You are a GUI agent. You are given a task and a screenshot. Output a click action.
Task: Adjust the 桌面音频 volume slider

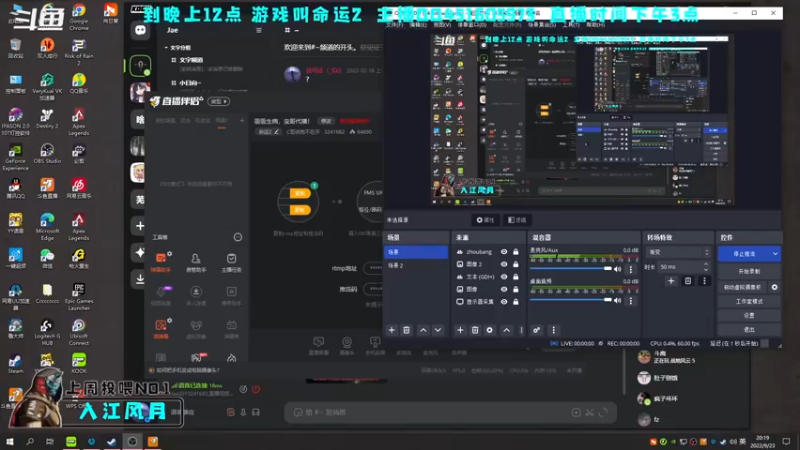click(x=571, y=300)
